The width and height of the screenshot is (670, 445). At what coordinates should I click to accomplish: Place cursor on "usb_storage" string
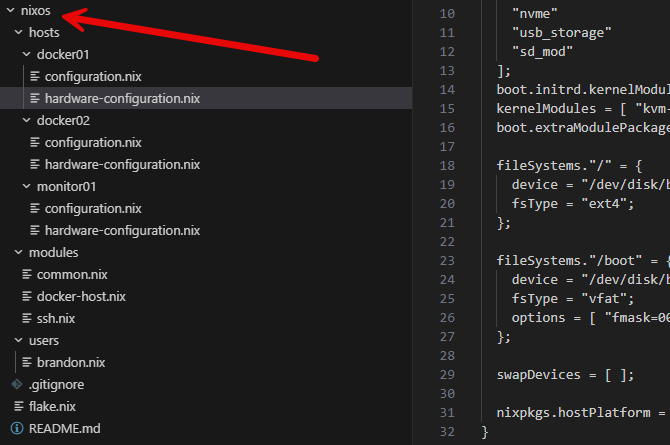pyautogui.click(x=561, y=33)
